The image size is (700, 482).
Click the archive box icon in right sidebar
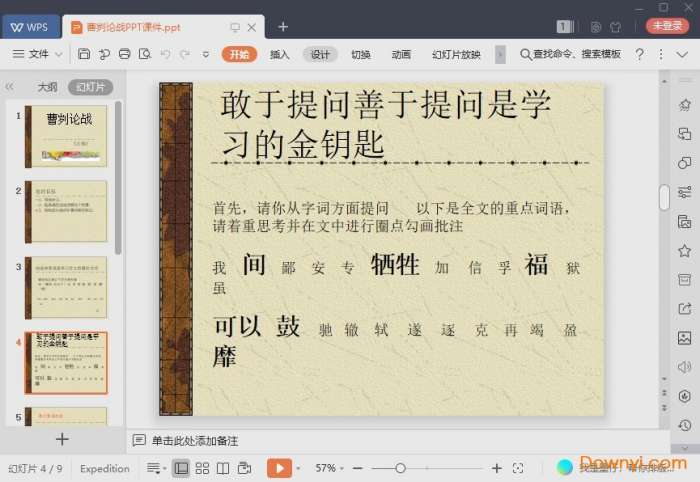tap(685, 280)
